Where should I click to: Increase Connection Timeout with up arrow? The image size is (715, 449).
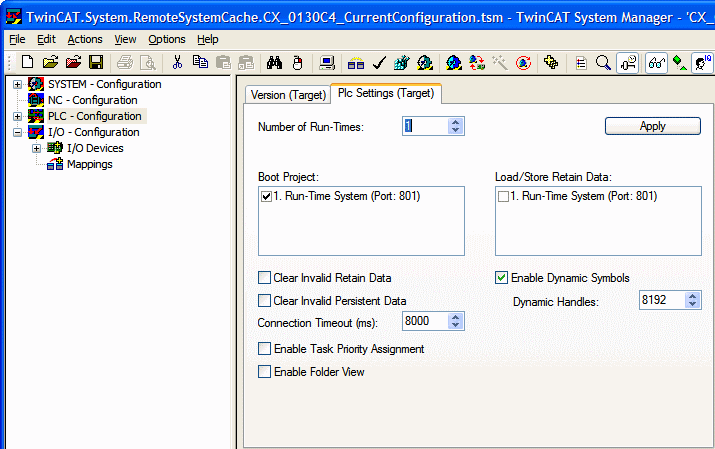pyautogui.click(x=455, y=317)
